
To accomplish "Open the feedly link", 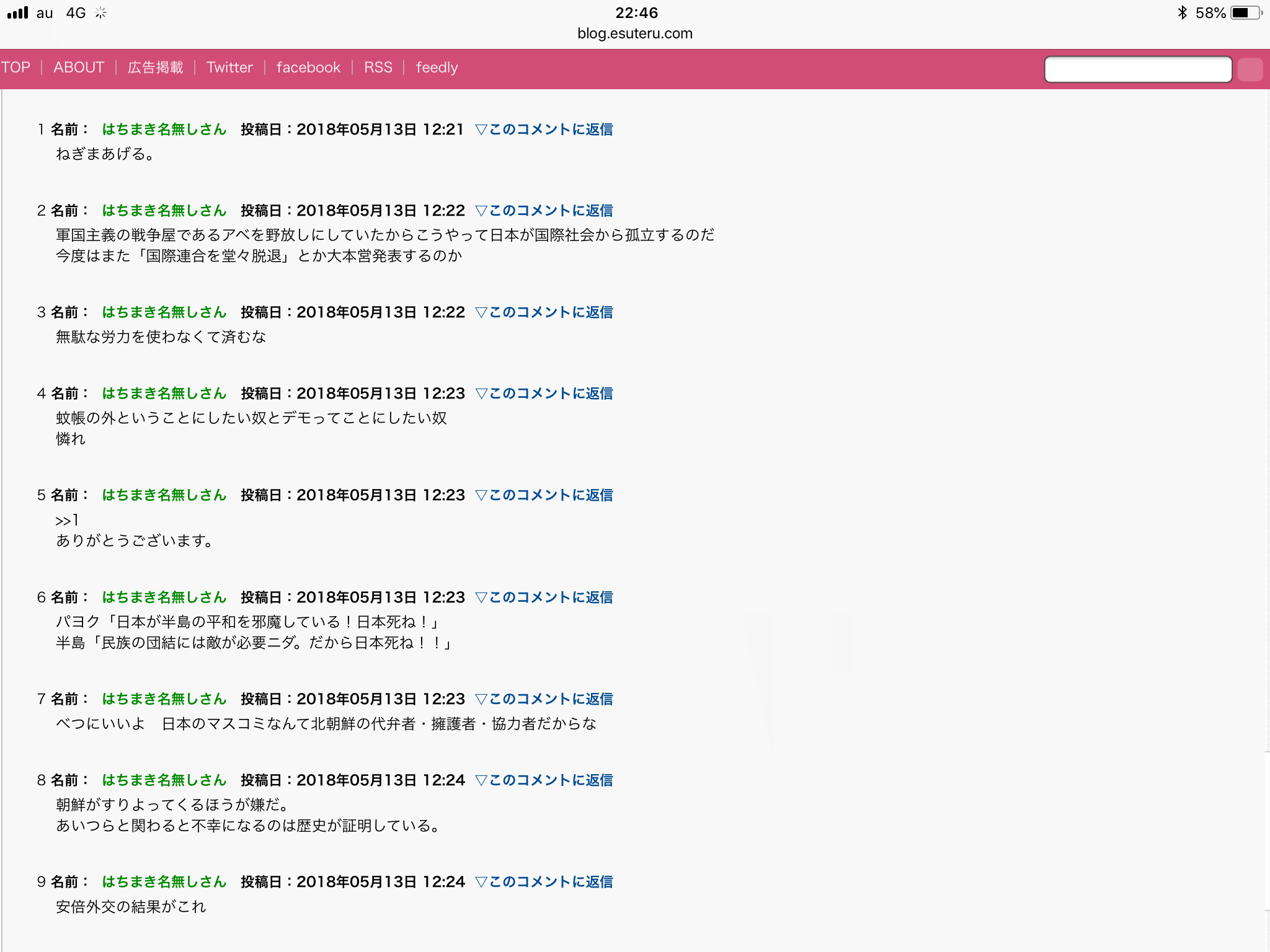I will click(437, 68).
